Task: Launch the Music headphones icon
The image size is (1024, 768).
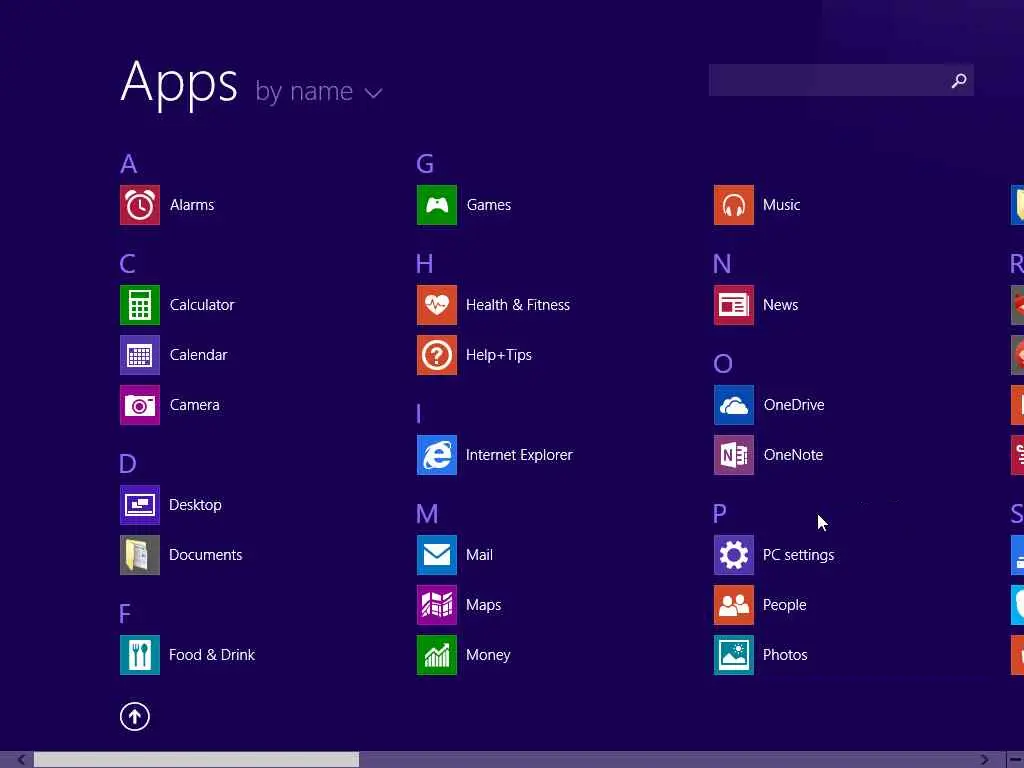Action: 734,205
